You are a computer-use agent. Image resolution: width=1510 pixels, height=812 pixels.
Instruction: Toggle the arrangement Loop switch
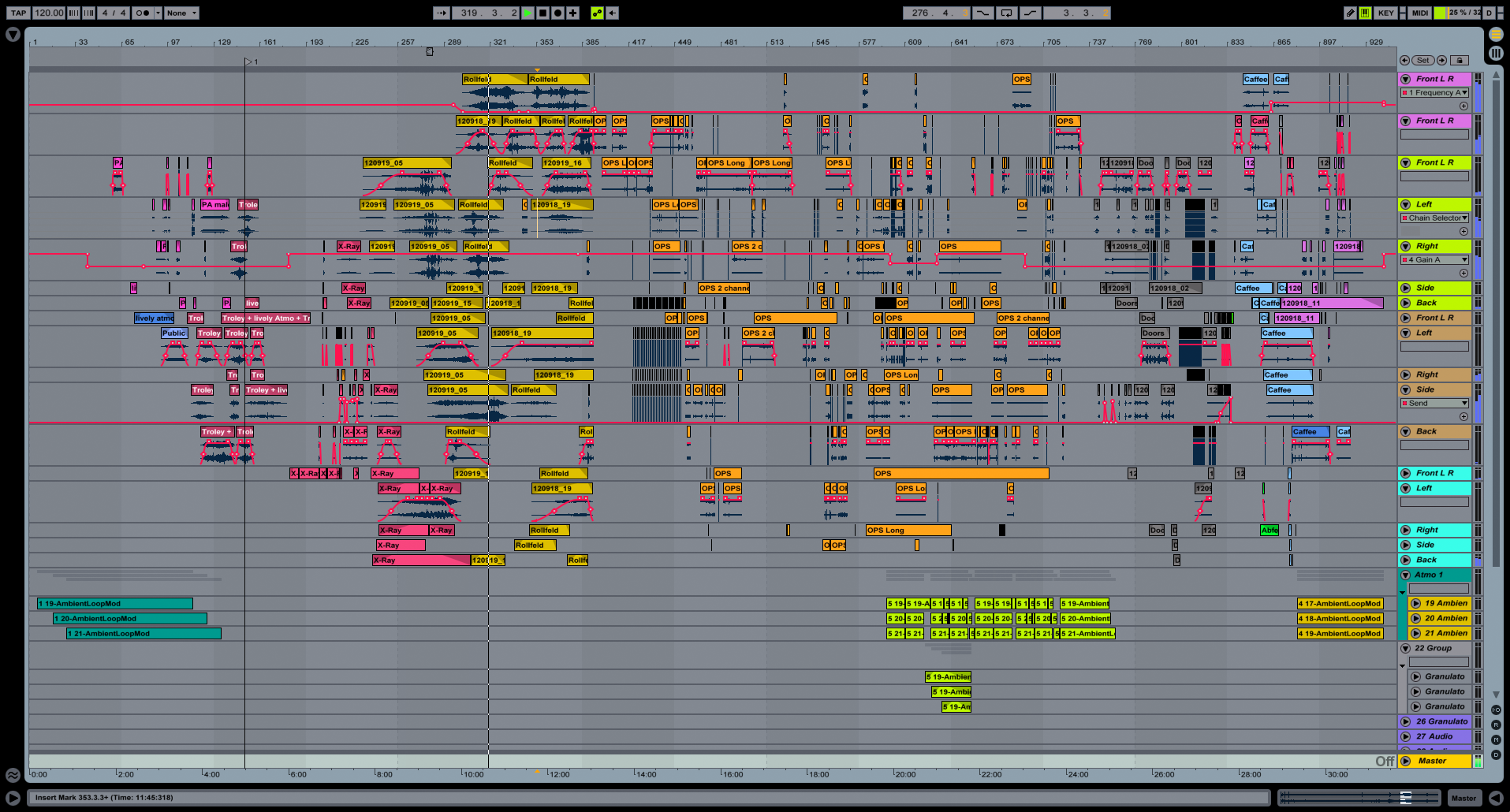point(1006,13)
